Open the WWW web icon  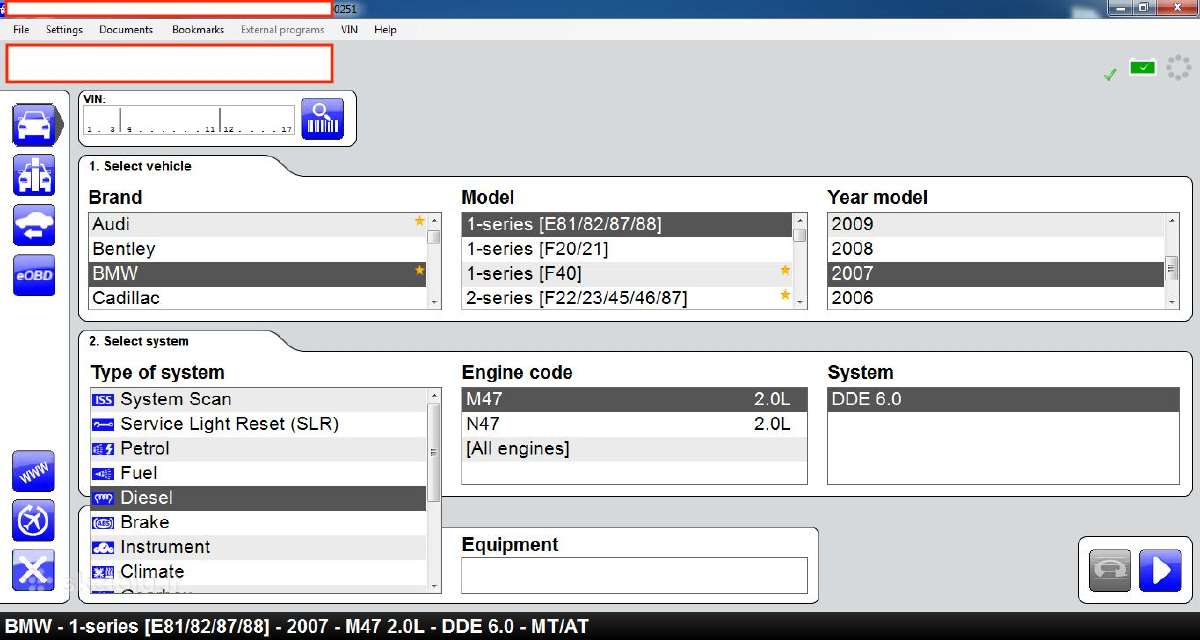(33, 472)
